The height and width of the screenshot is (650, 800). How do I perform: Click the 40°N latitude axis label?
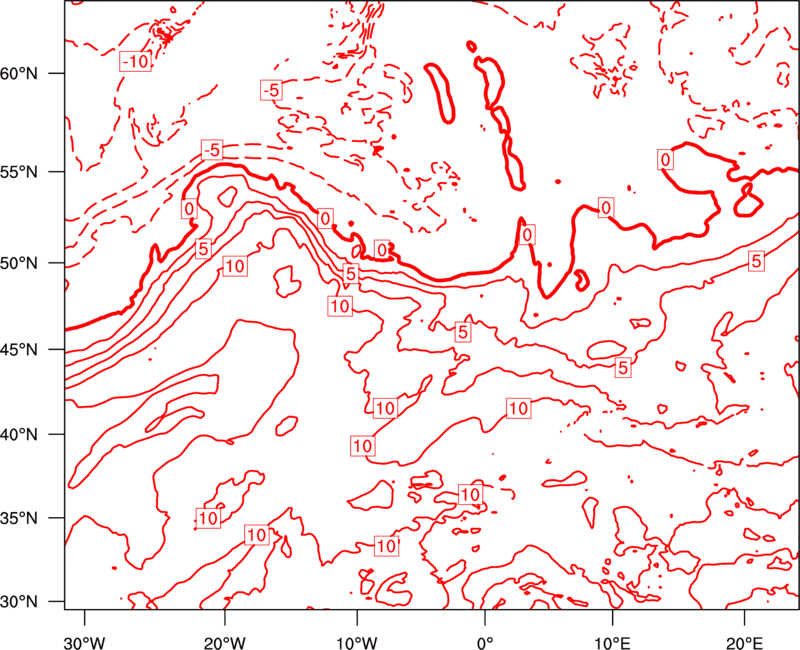click(x=19, y=435)
